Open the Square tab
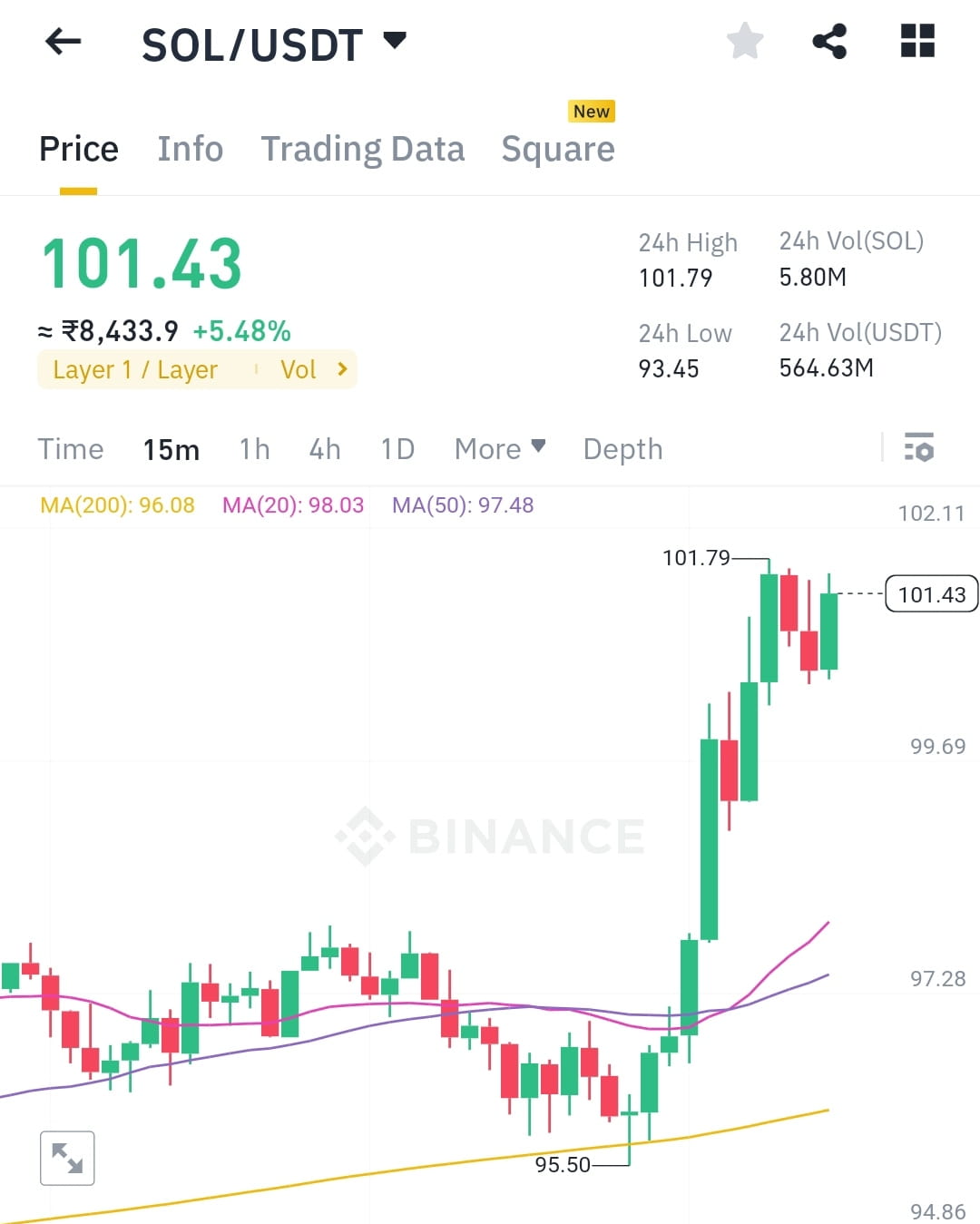The width and height of the screenshot is (980, 1224). [557, 148]
